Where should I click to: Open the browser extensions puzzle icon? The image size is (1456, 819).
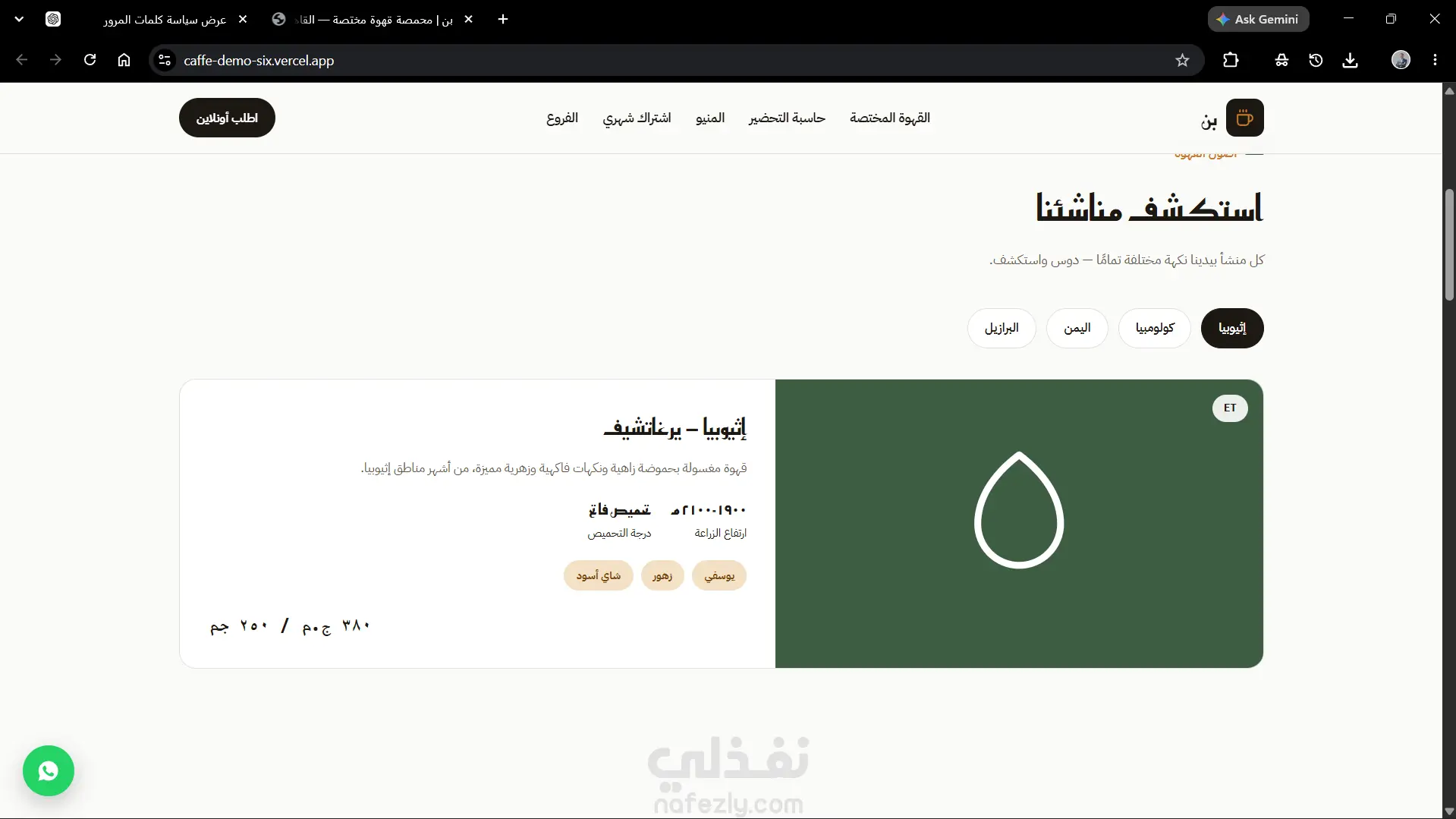[1231, 61]
